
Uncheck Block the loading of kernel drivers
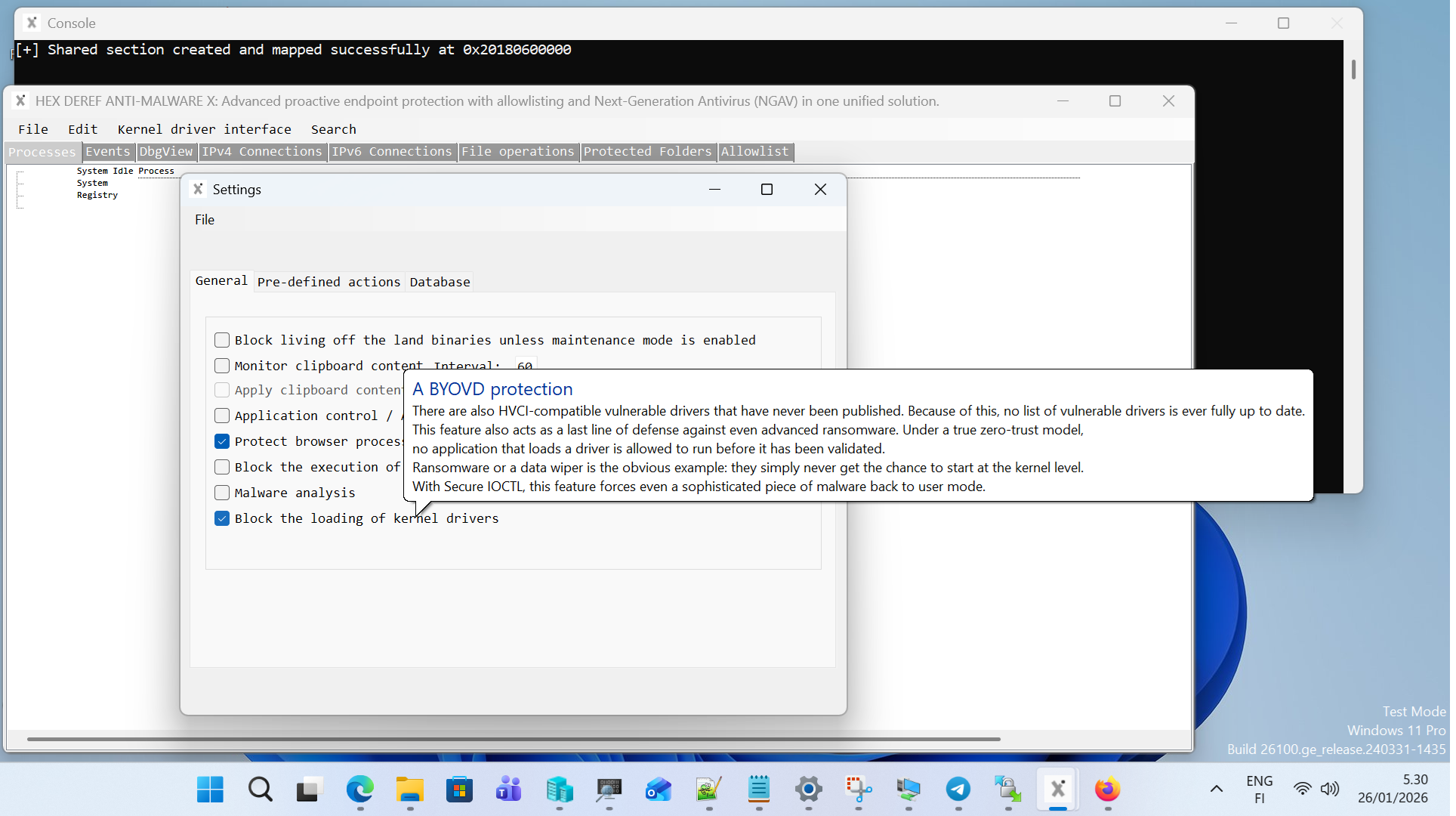pyautogui.click(x=222, y=518)
